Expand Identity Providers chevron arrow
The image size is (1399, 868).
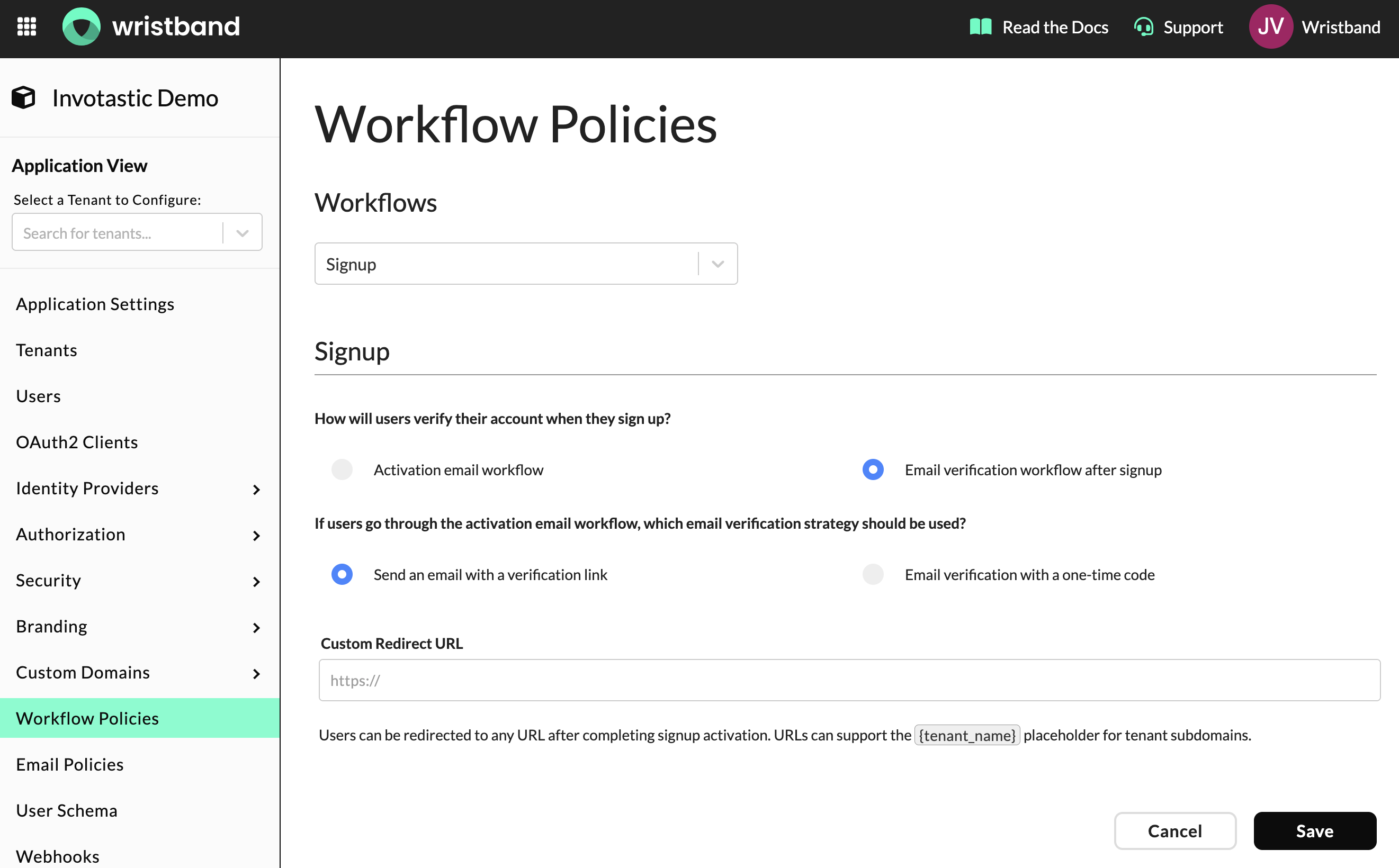click(256, 489)
